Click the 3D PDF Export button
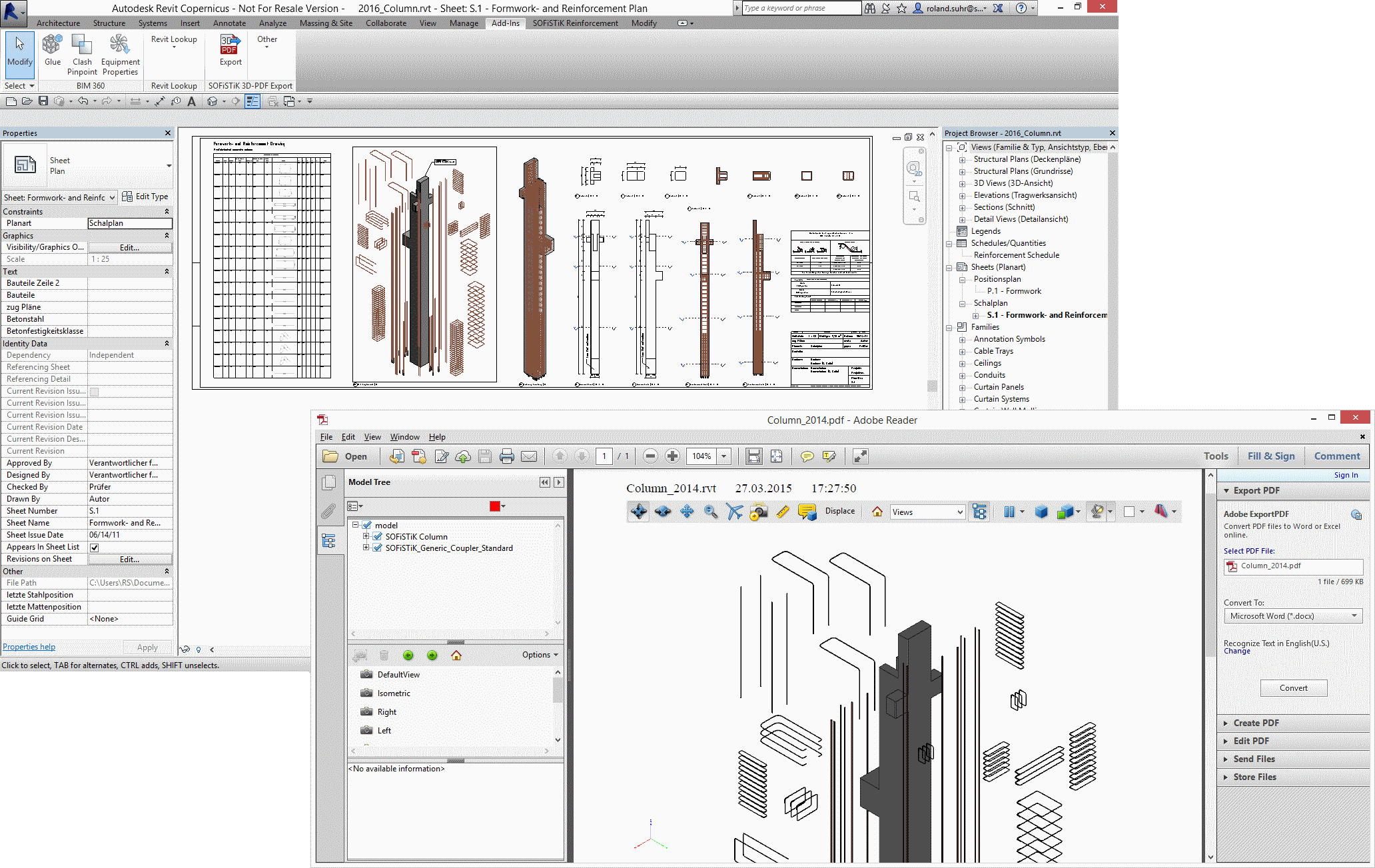Image resolution: width=1375 pixels, height=868 pixels. 230,51
